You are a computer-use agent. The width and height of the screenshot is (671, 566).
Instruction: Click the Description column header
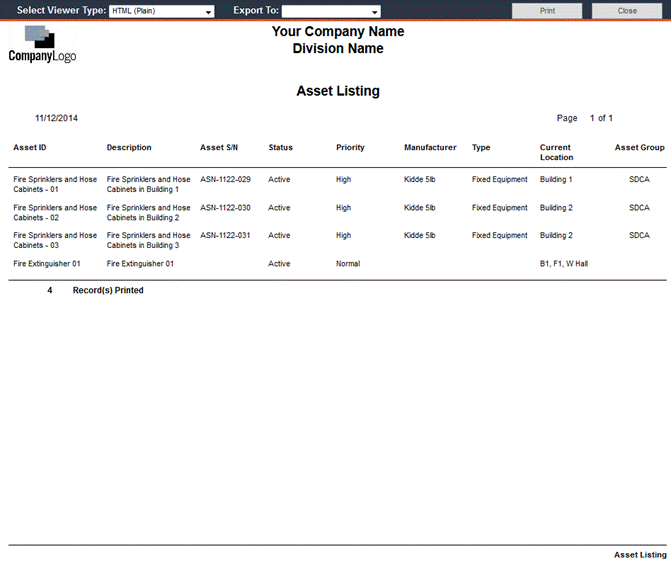tap(129, 148)
